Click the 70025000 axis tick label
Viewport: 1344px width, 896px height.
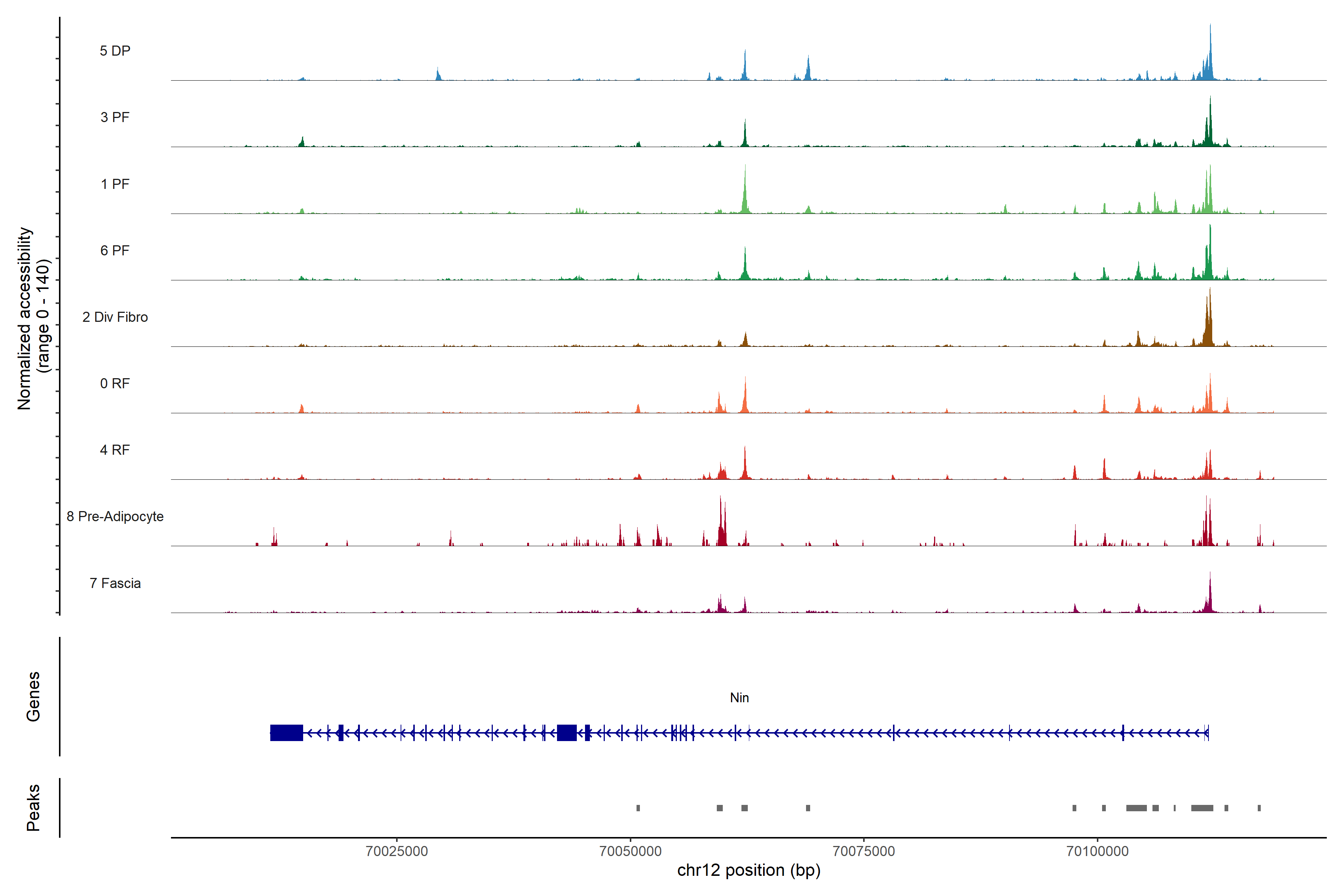coord(396,851)
